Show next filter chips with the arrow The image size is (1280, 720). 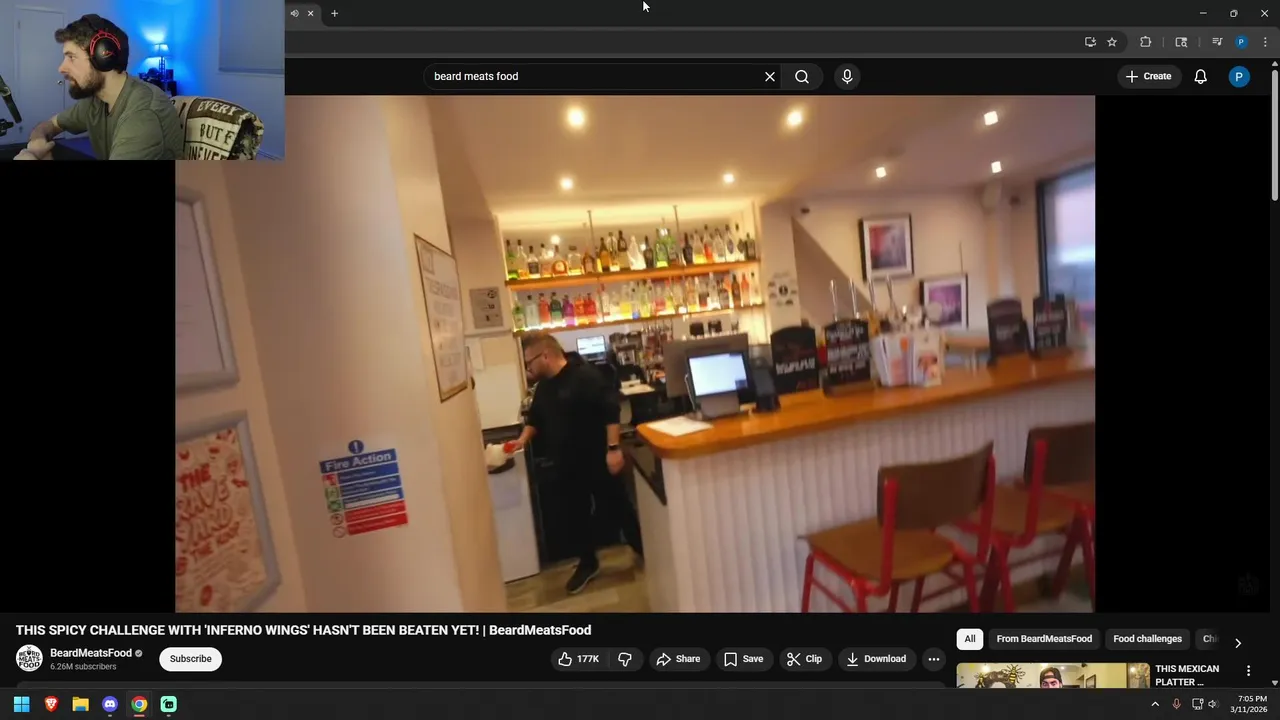point(1237,643)
